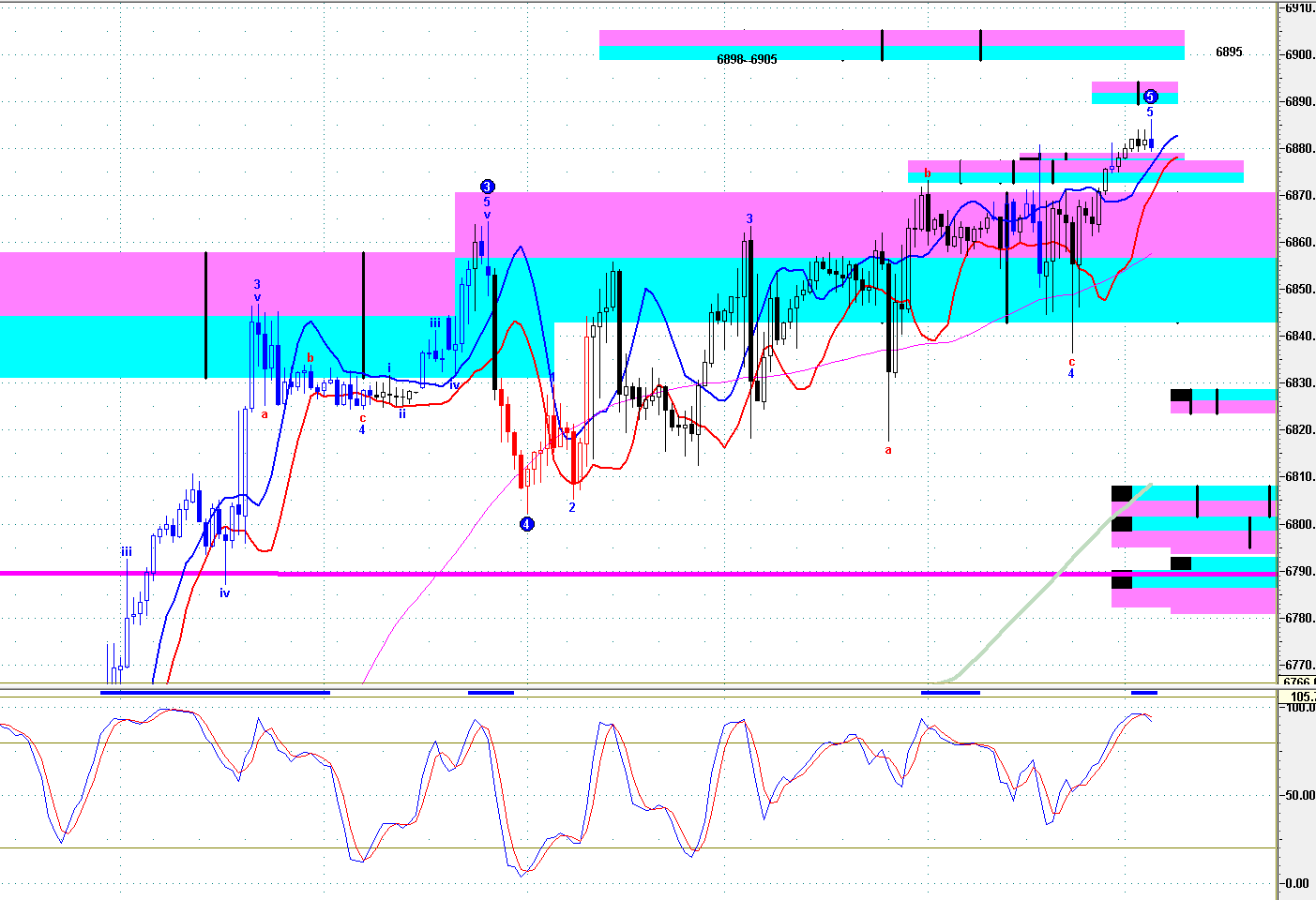
Task: Click the 50.00 oscillator scale label
Action: pyautogui.click(x=1299, y=795)
